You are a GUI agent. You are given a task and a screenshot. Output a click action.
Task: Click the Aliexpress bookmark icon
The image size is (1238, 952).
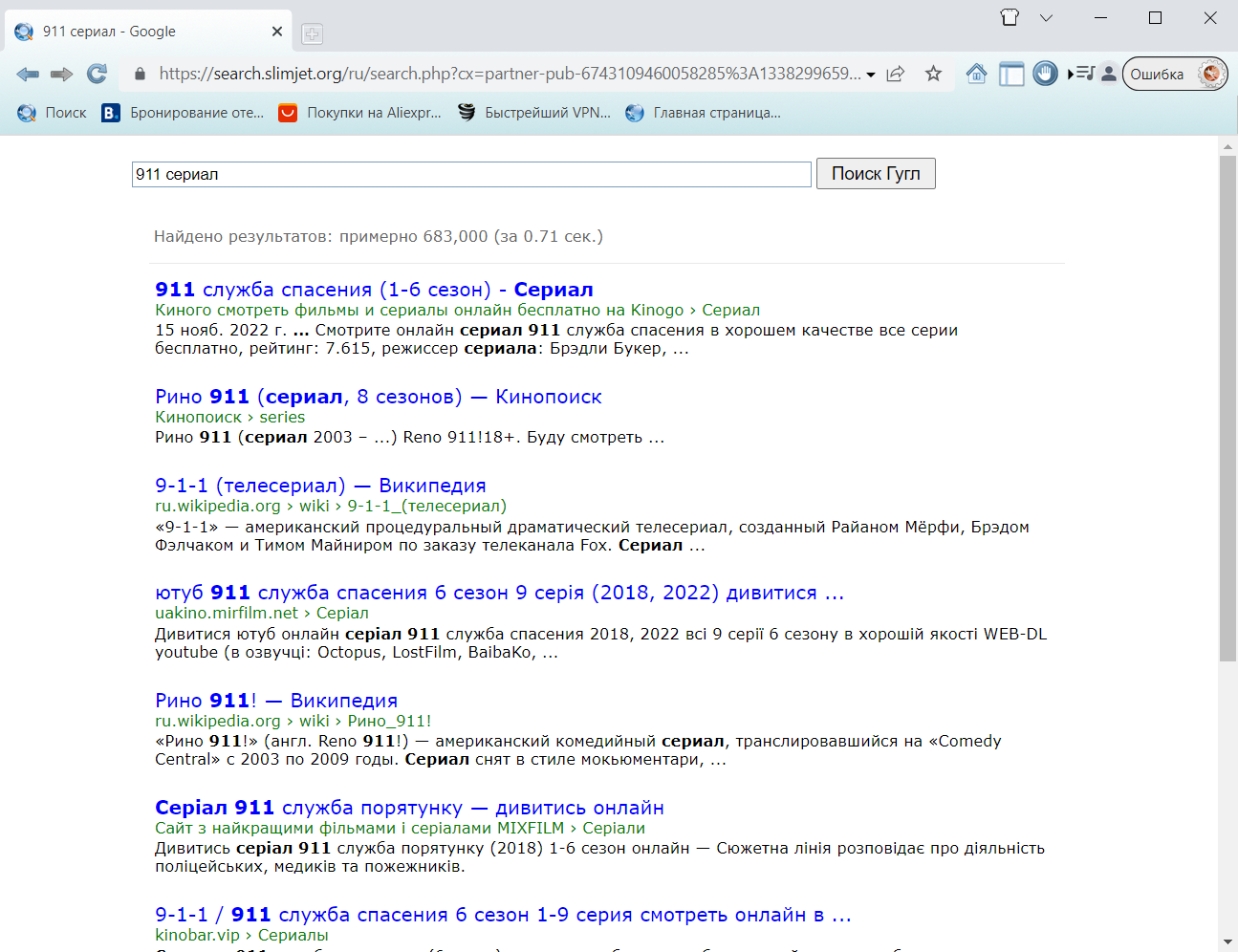[x=288, y=113]
